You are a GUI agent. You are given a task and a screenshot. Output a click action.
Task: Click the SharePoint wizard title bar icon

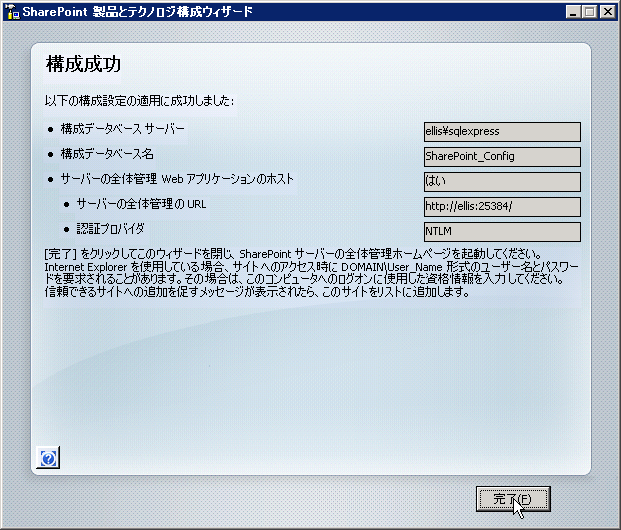[12, 12]
